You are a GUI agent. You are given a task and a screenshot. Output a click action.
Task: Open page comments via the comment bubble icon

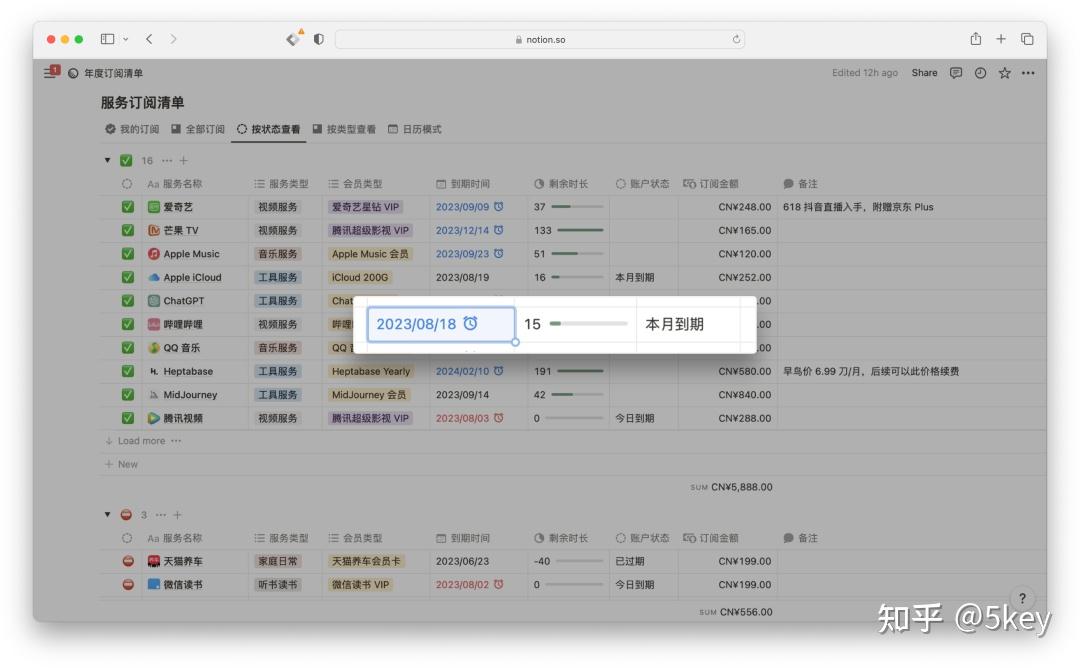click(x=955, y=72)
